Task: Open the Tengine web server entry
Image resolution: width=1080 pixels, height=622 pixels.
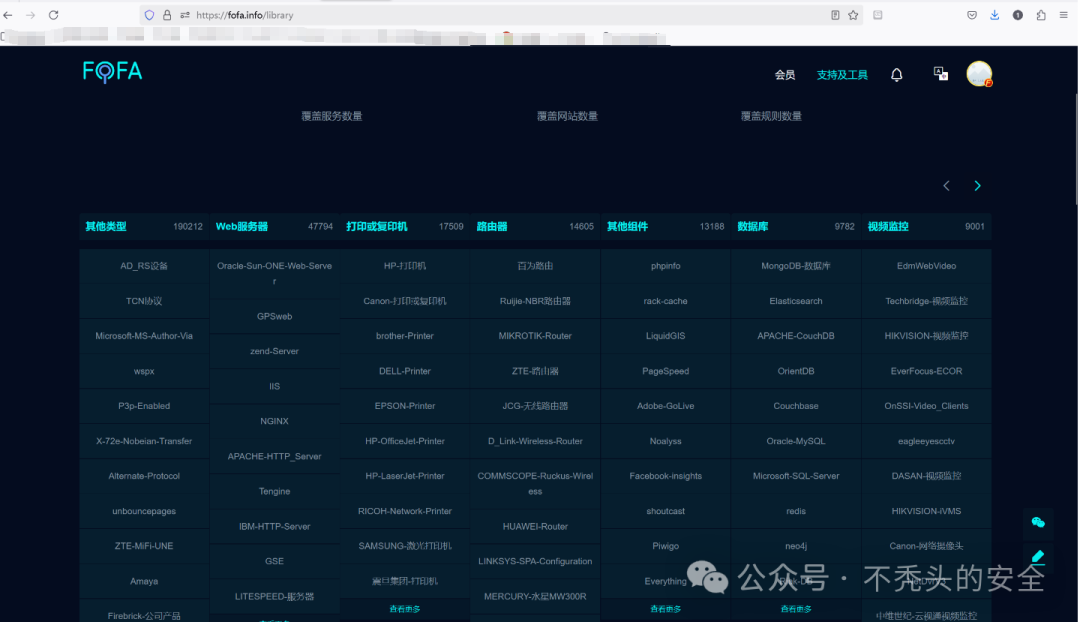Action: 274,492
